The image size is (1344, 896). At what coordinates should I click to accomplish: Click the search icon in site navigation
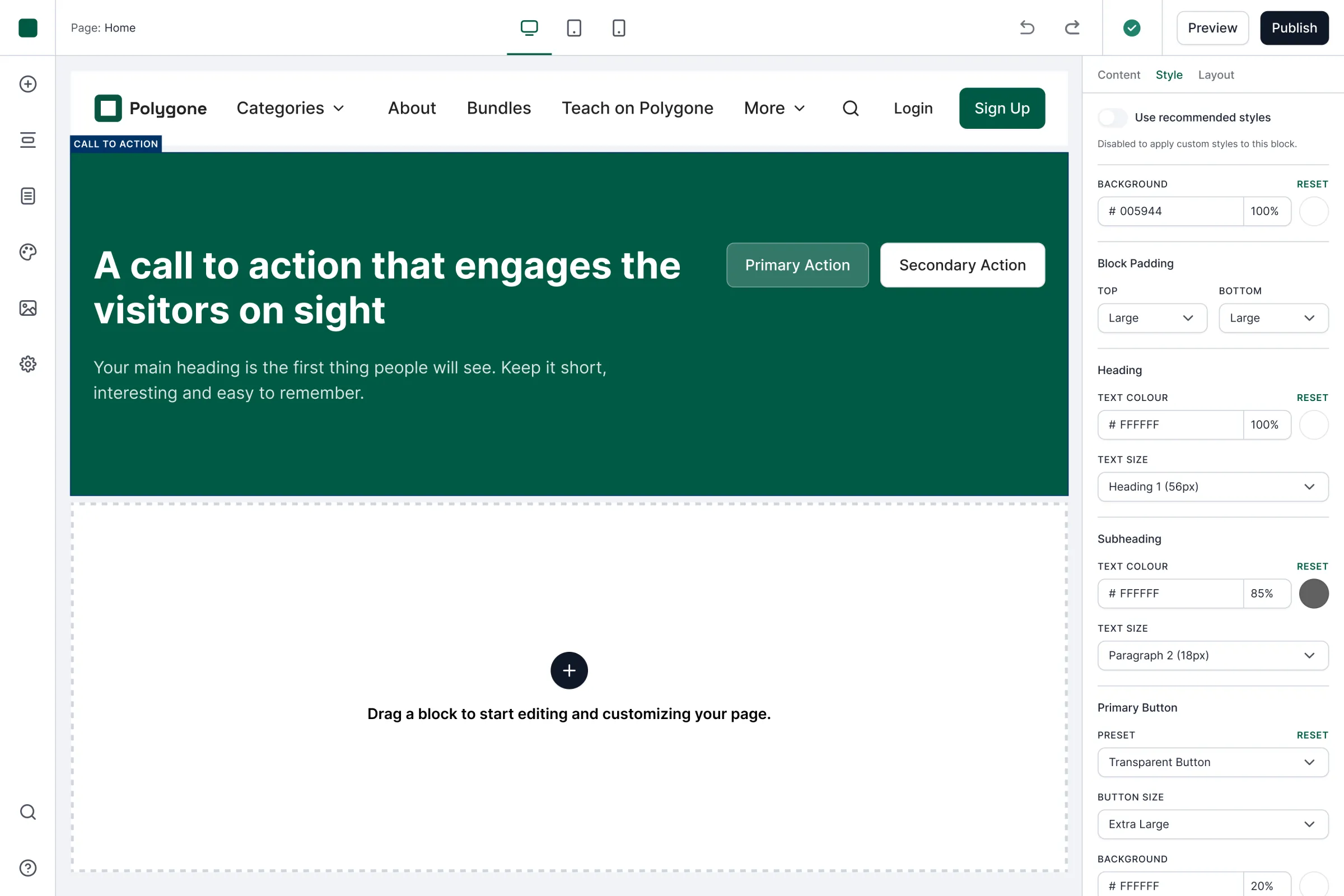pos(850,108)
